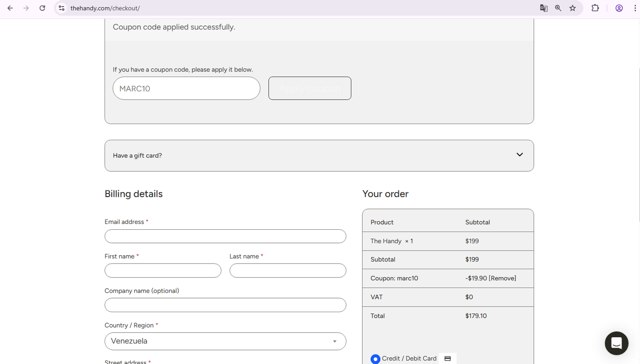Open the zoom magnifier icon

click(558, 8)
